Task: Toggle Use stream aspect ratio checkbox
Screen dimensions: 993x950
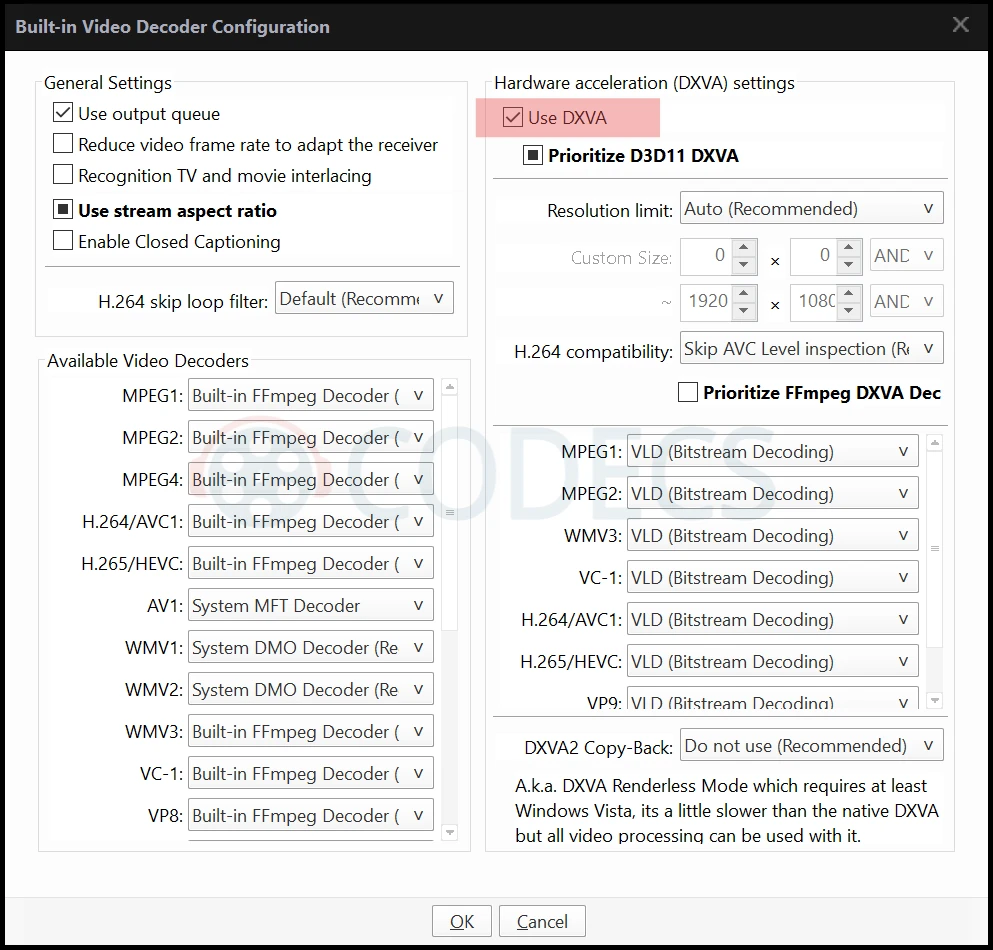Action: tap(63, 211)
